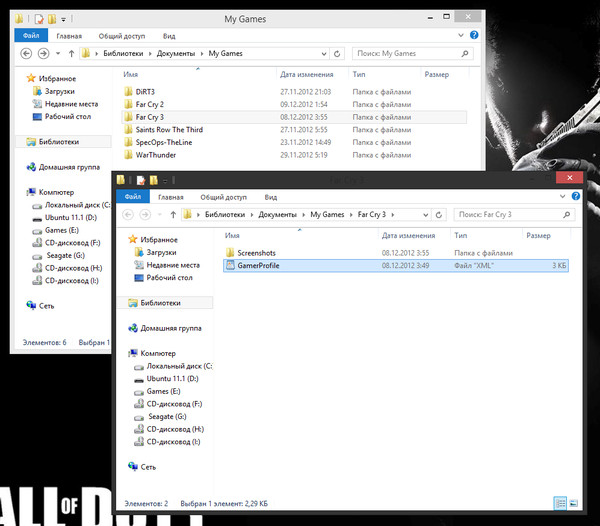Open quick access toolbar dropdown in My Games
Viewport: 600px width, 526px height.
64,19
